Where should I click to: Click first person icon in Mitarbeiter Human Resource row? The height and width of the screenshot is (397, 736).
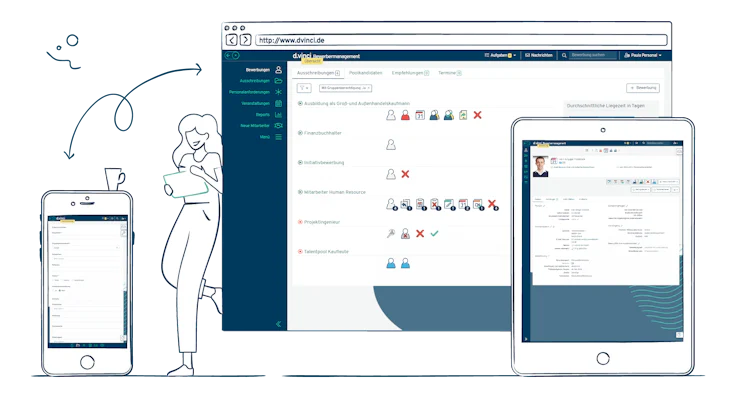click(x=392, y=204)
